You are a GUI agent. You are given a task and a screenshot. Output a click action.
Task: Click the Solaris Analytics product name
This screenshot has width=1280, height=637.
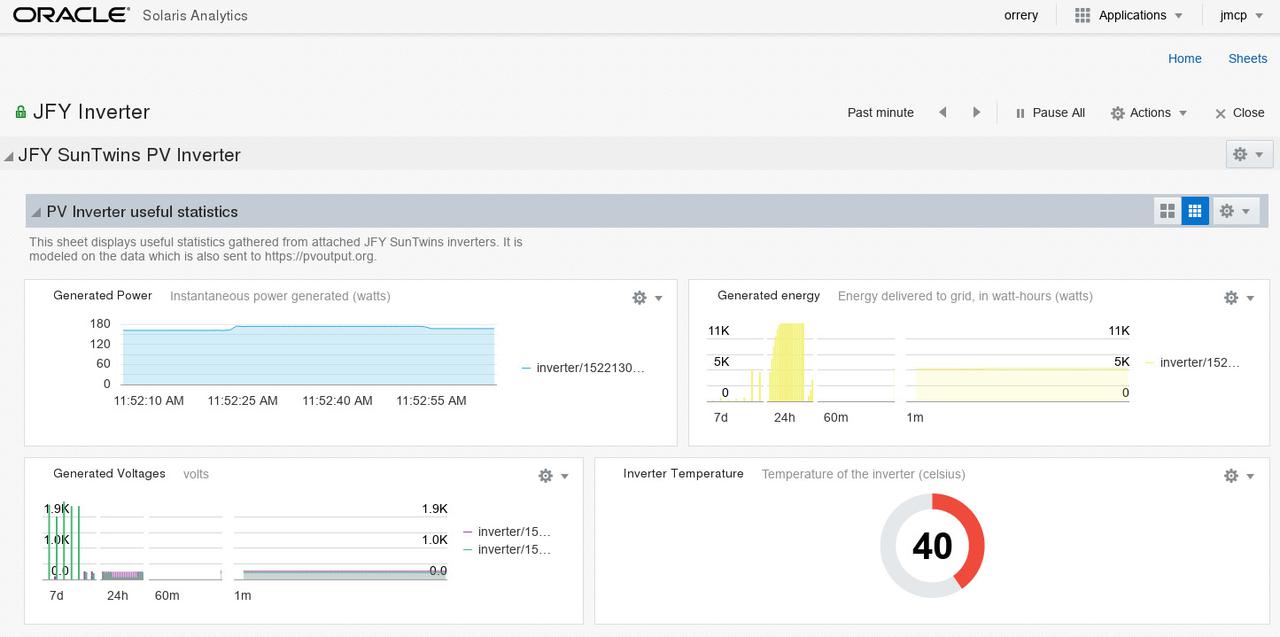point(195,16)
